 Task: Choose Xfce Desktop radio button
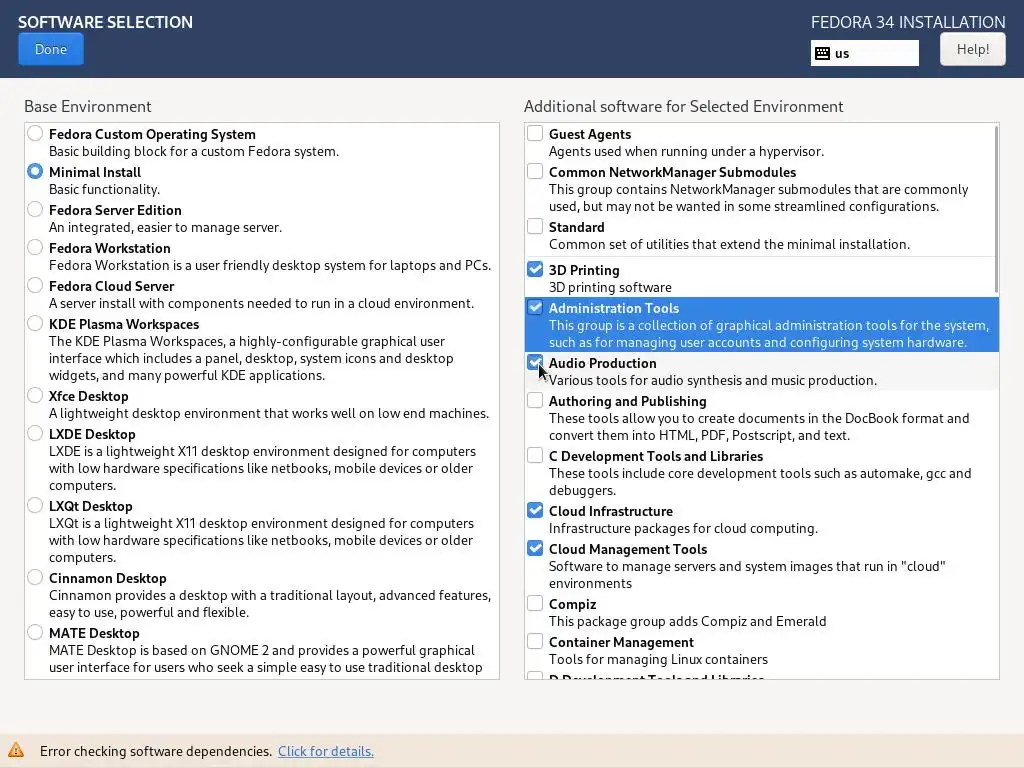[x=35, y=394]
